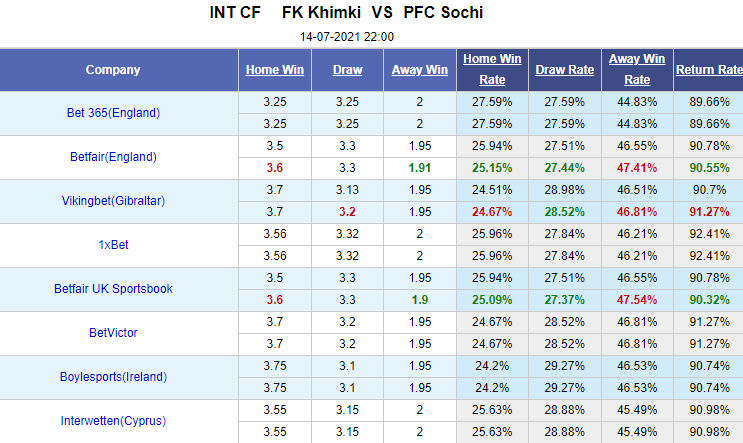The image size is (743, 443).
Task: Select the Draw Rate column header
Action: tap(565, 70)
